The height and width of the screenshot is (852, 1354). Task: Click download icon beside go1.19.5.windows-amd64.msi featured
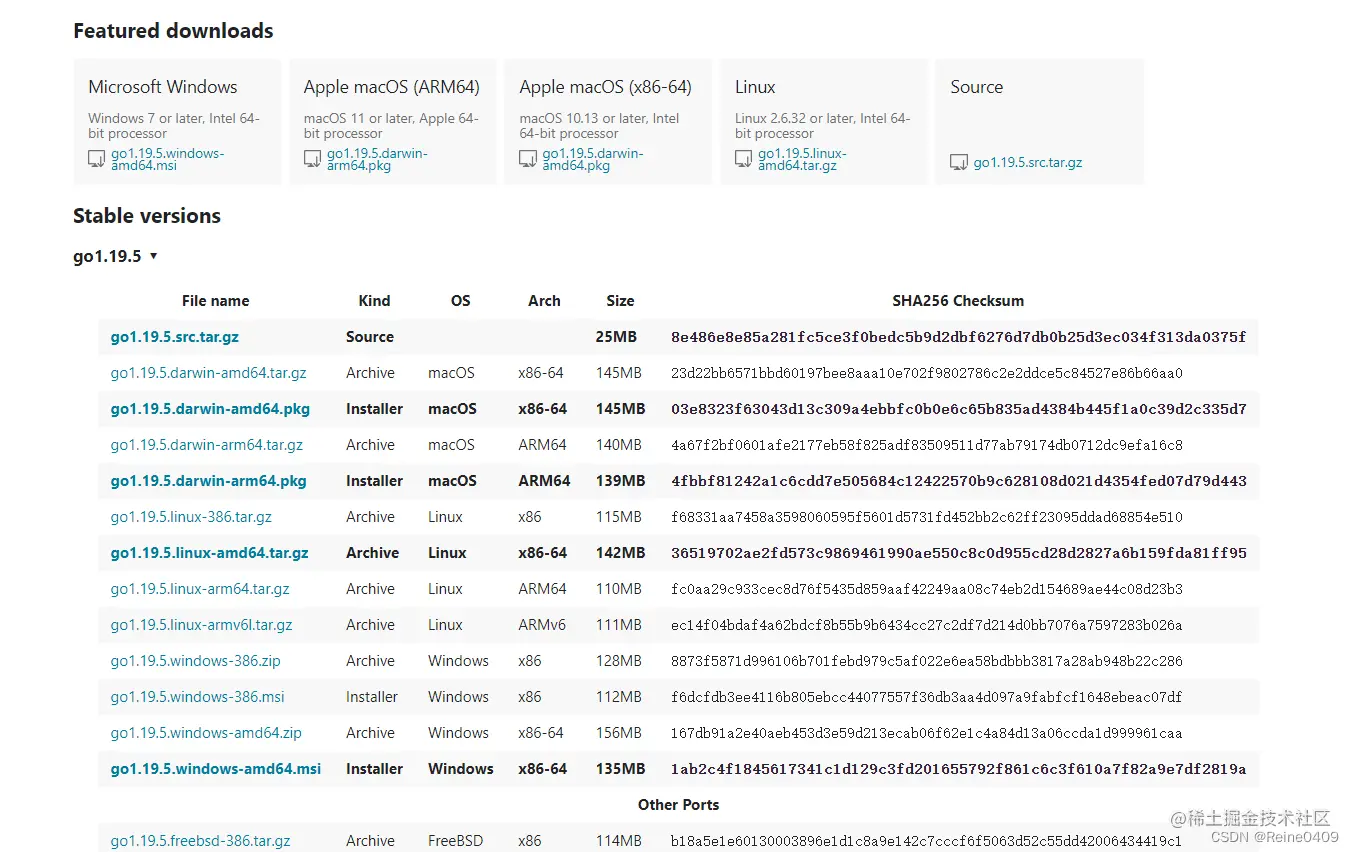coord(97,159)
